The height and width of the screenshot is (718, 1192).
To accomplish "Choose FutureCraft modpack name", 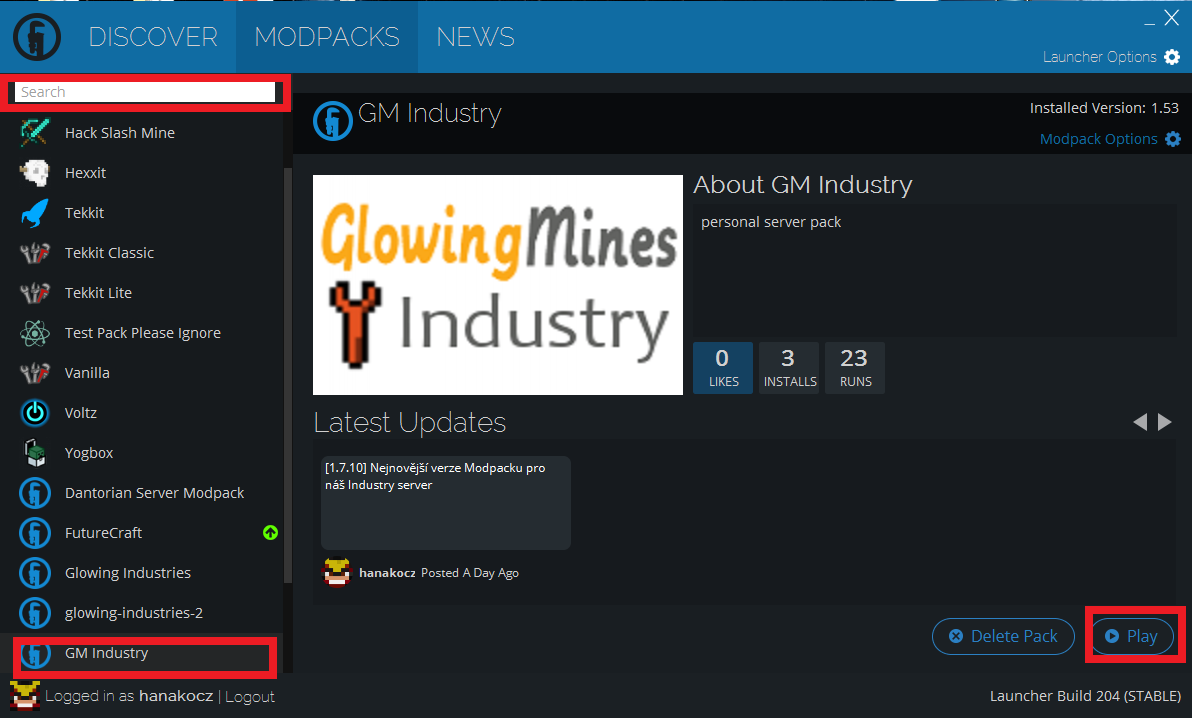I will coord(103,533).
